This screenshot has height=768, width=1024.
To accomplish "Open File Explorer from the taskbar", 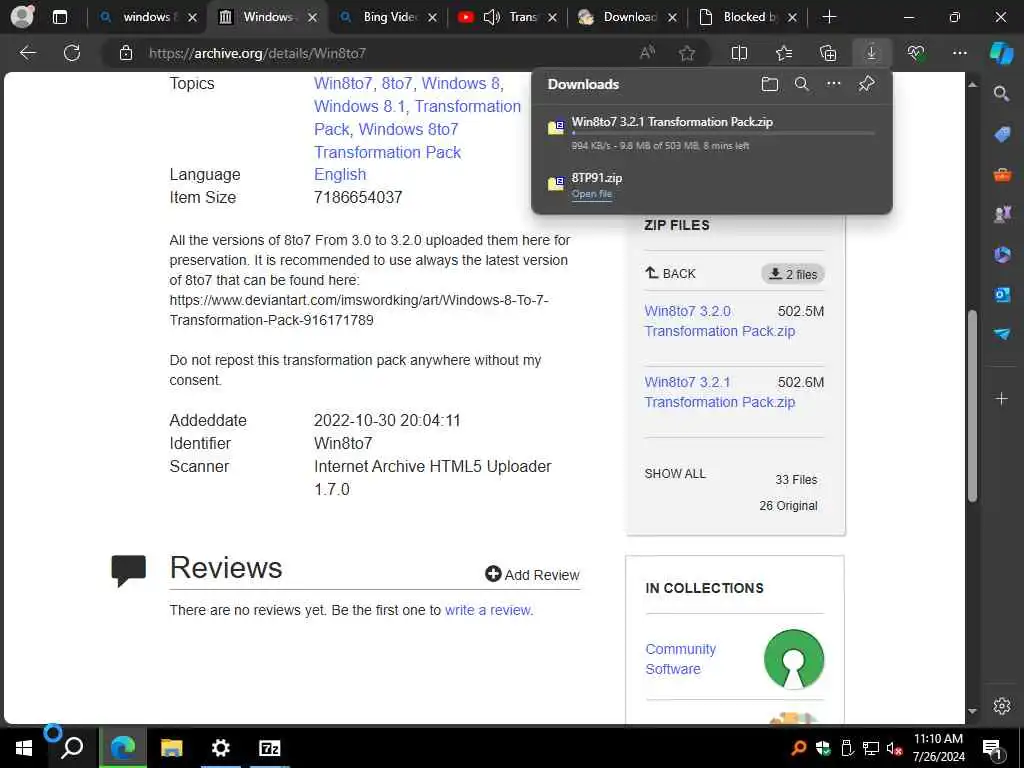I will coord(172,748).
